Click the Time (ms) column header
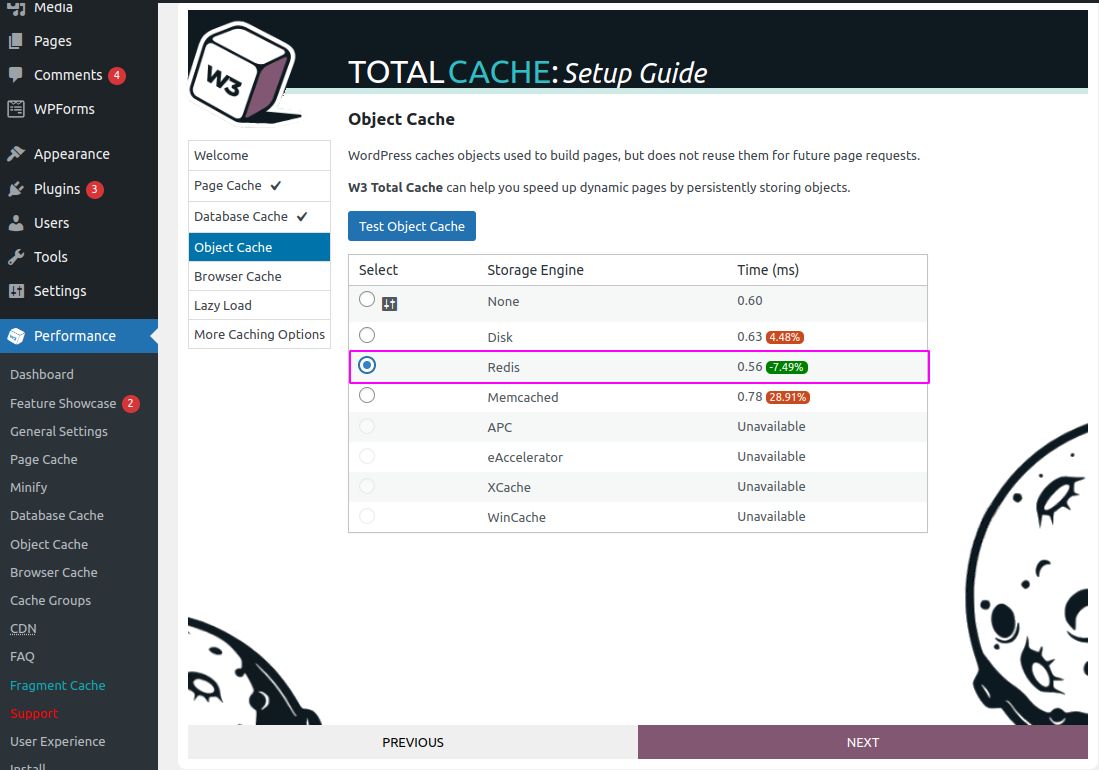Viewport: 1099px width, 770px height. (x=767, y=270)
